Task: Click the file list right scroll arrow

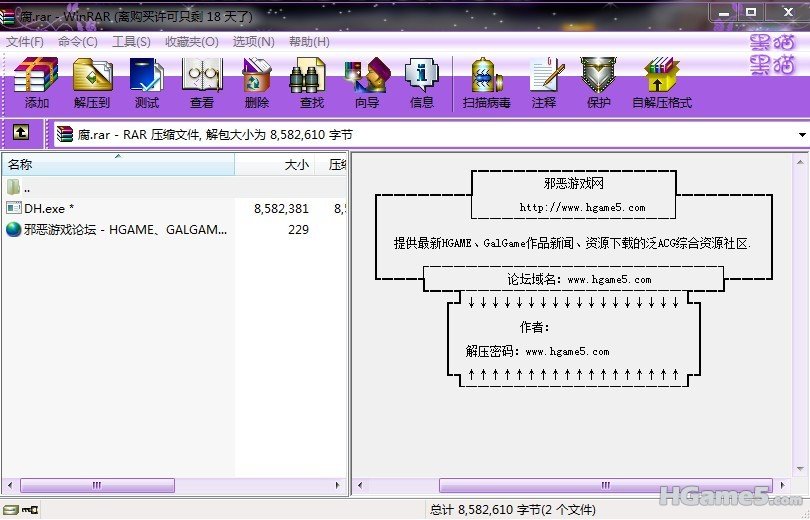Action: click(337, 485)
